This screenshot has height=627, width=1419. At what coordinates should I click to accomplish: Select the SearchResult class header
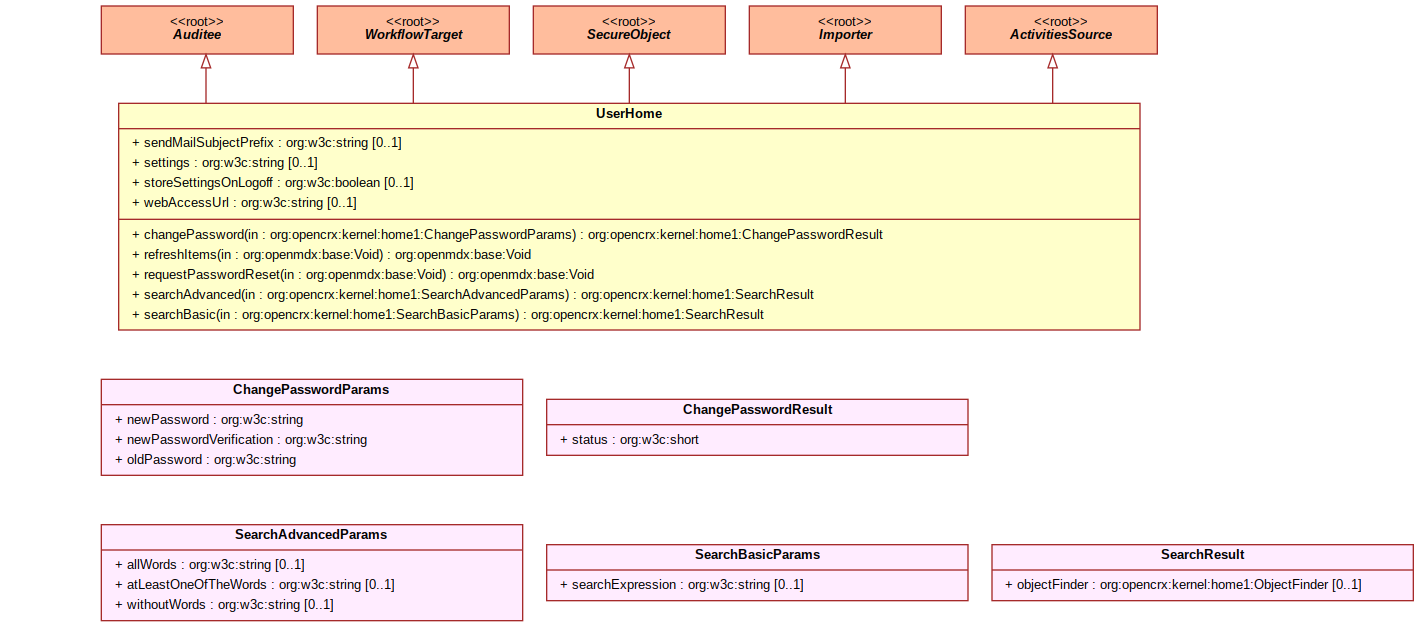[1203, 555]
